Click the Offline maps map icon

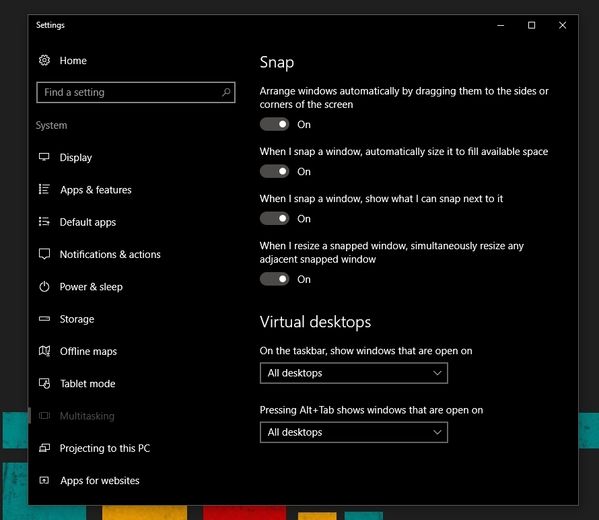44,351
